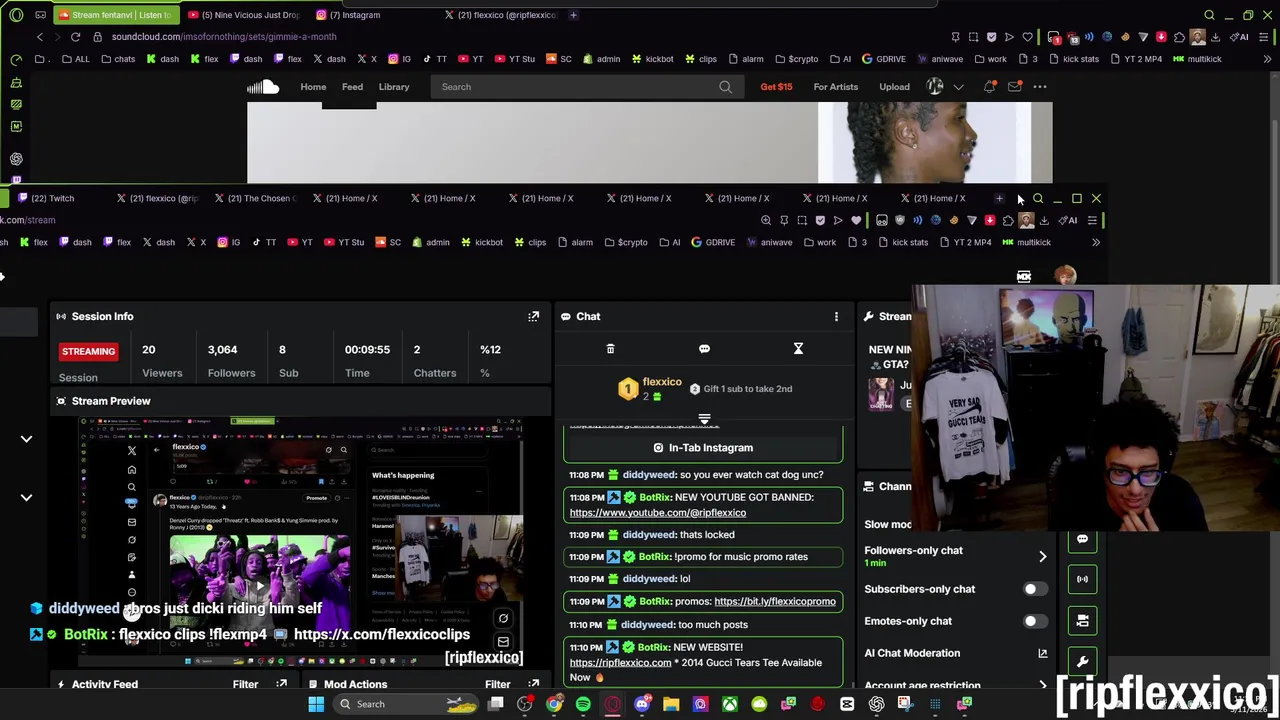
Task: Open SoundCloud messages envelope icon
Action: (x=1014, y=87)
